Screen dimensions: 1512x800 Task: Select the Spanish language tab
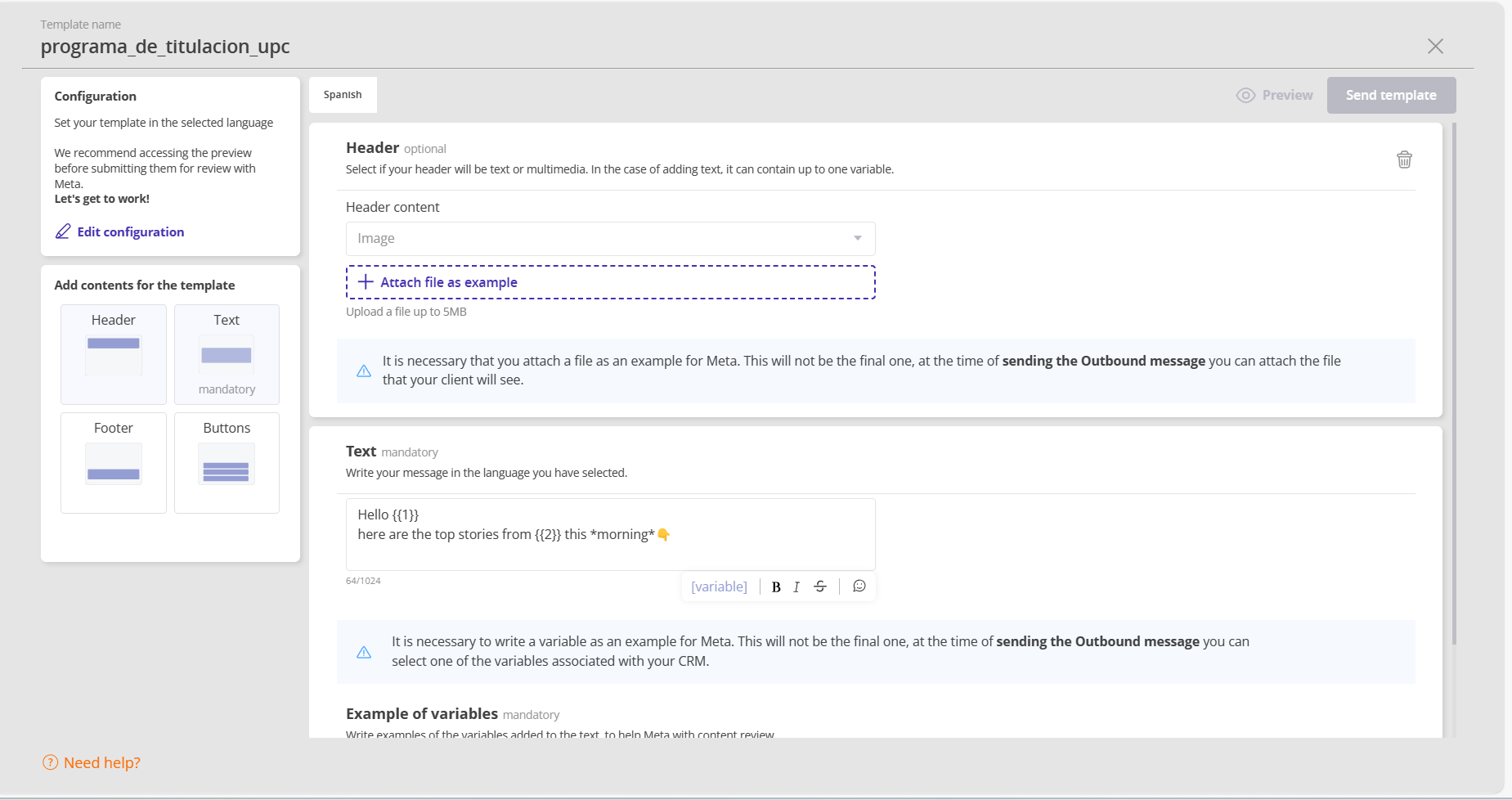(x=343, y=95)
